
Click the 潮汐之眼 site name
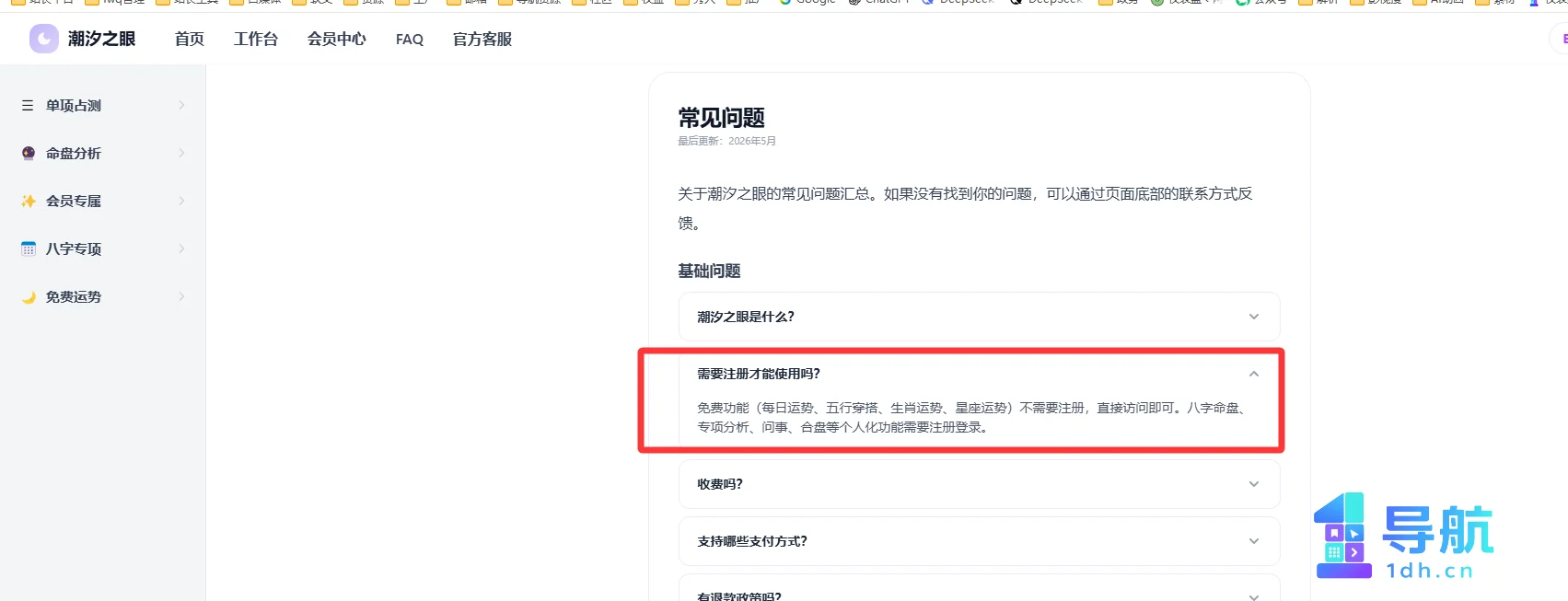click(x=101, y=39)
